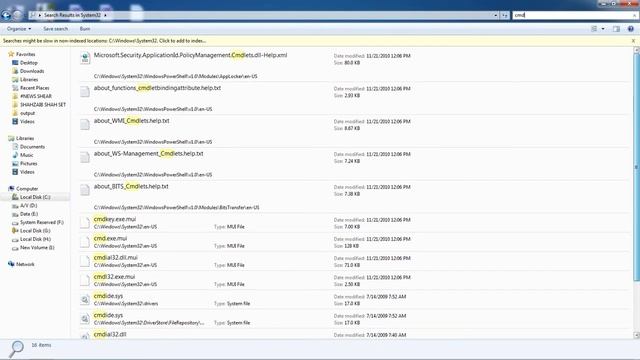Select about_functions_cmdletbindingattribute.help.txt name

(x=157, y=88)
